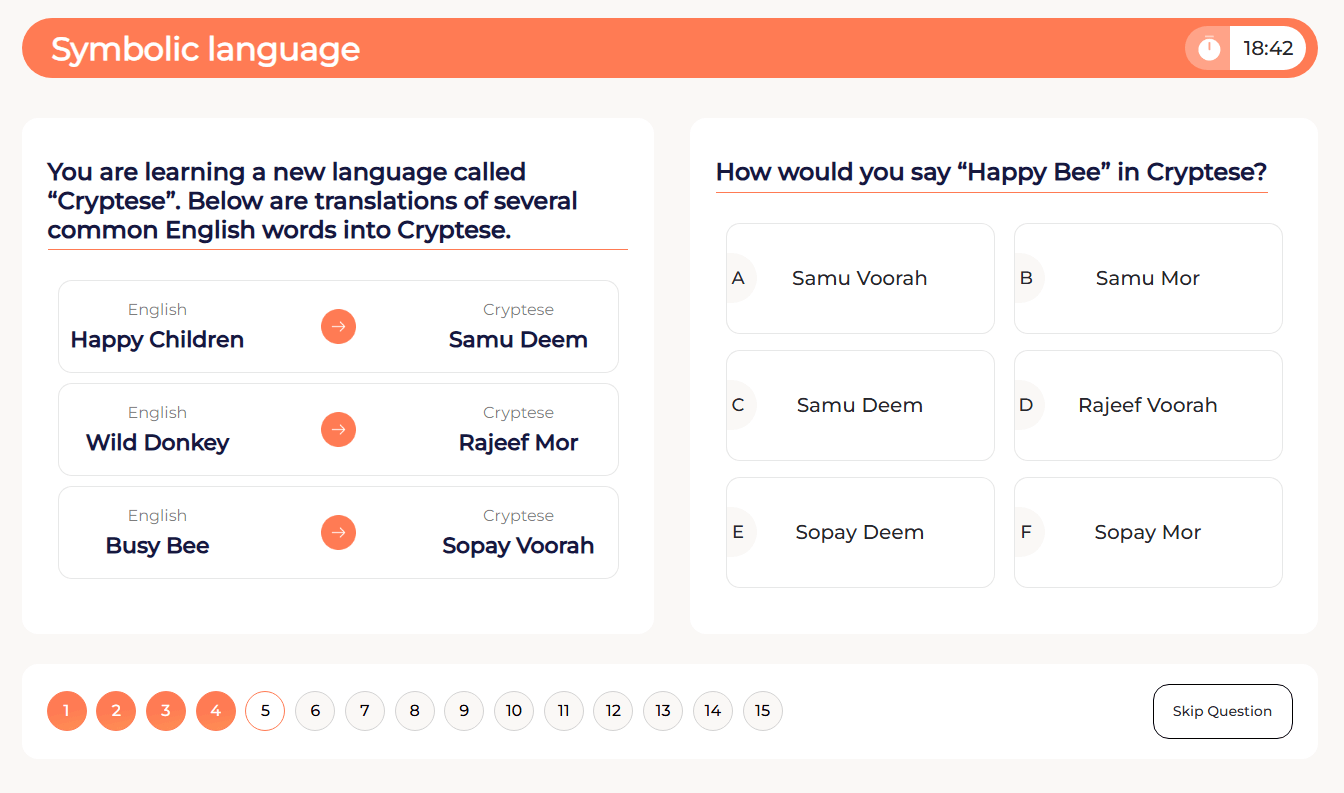Navigate to last question 15
Viewport: 1344px width, 793px height.
pos(762,711)
